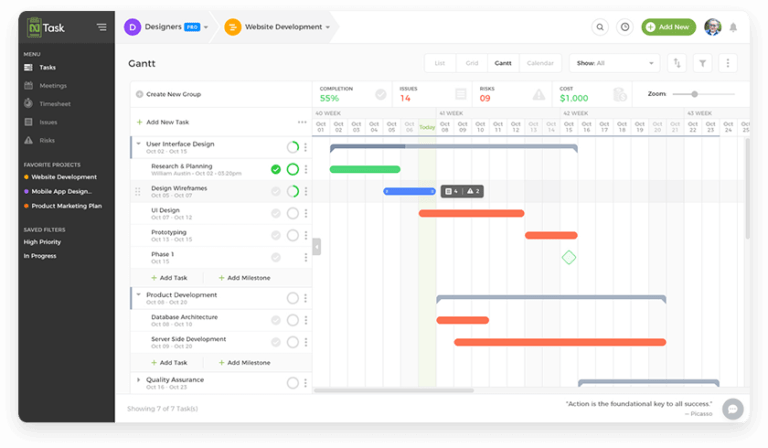Open the filter funnel icon
Image resolution: width=768 pixels, height=448 pixels.
pos(702,63)
